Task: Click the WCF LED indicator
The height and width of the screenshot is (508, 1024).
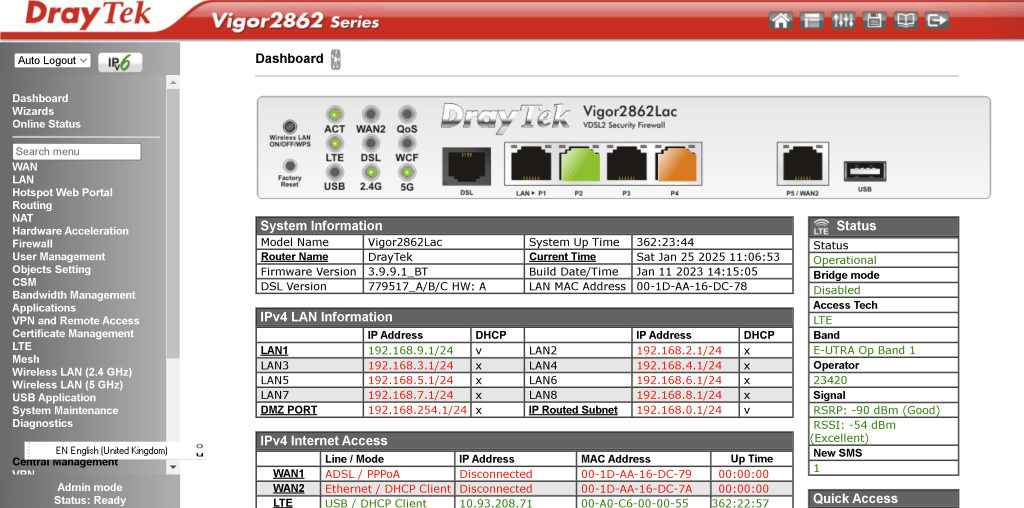Action: coord(407,142)
